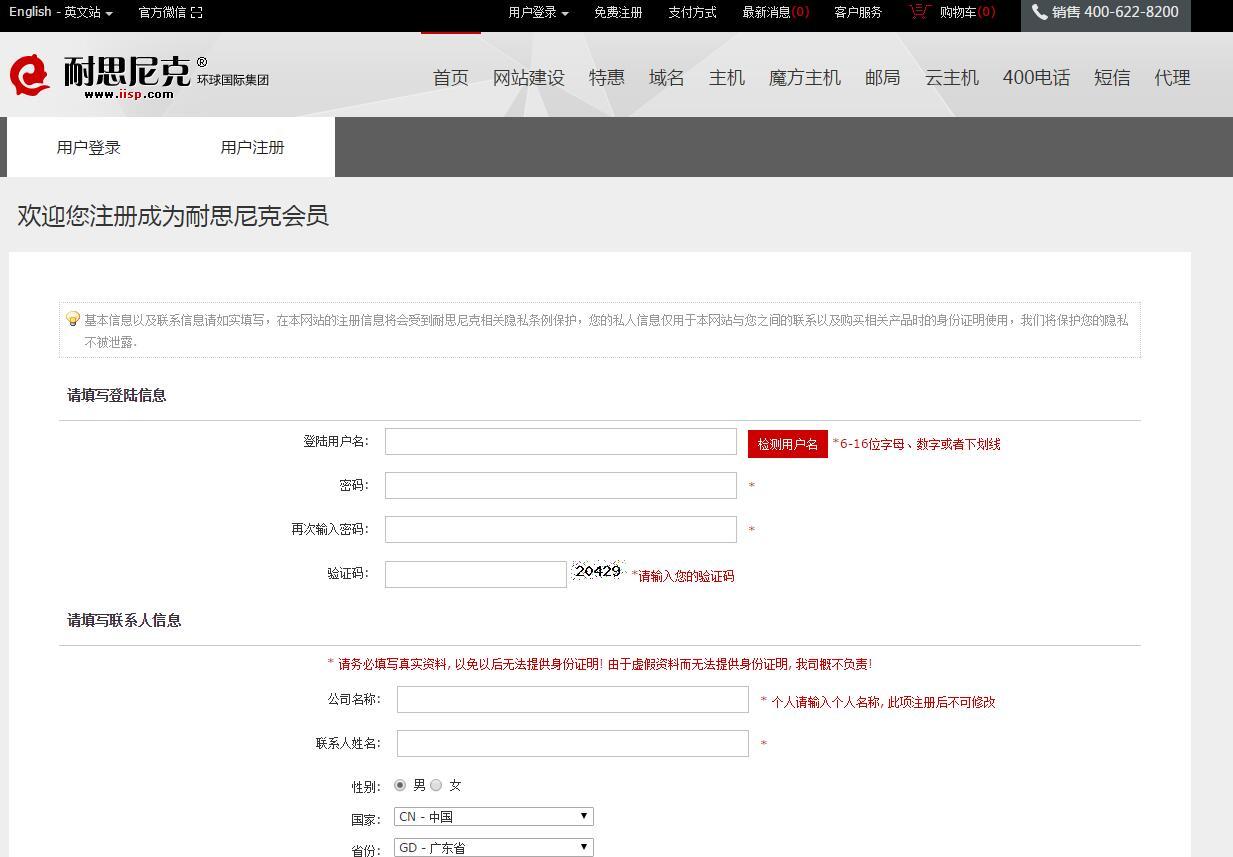The height and width of the screenshot is (857, 1233).
Task: Click the hint 6-16位字母、数字或者下划线
Action: tap(920, 444)
